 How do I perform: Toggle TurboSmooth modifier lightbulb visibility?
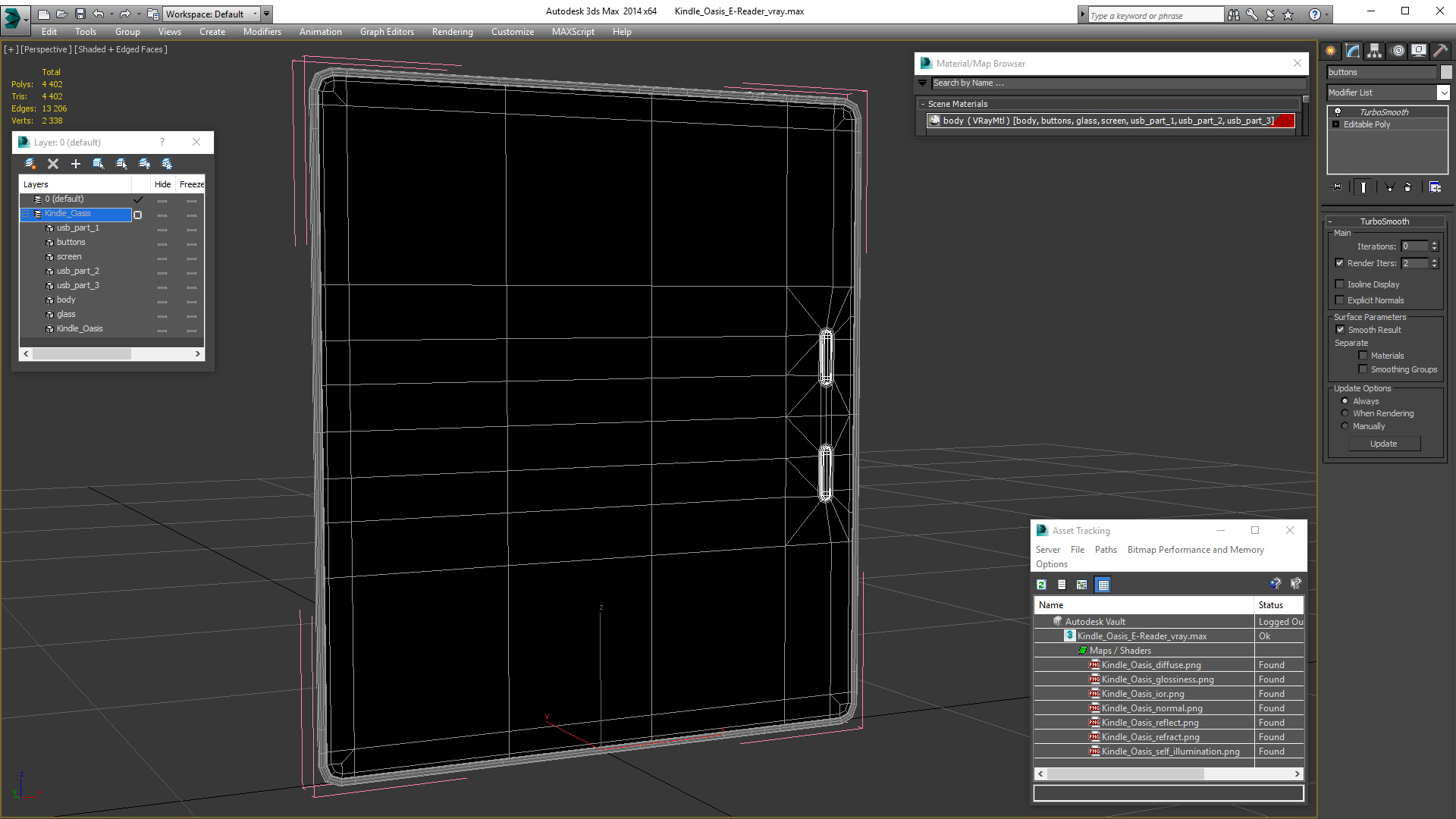[1338, 112]
